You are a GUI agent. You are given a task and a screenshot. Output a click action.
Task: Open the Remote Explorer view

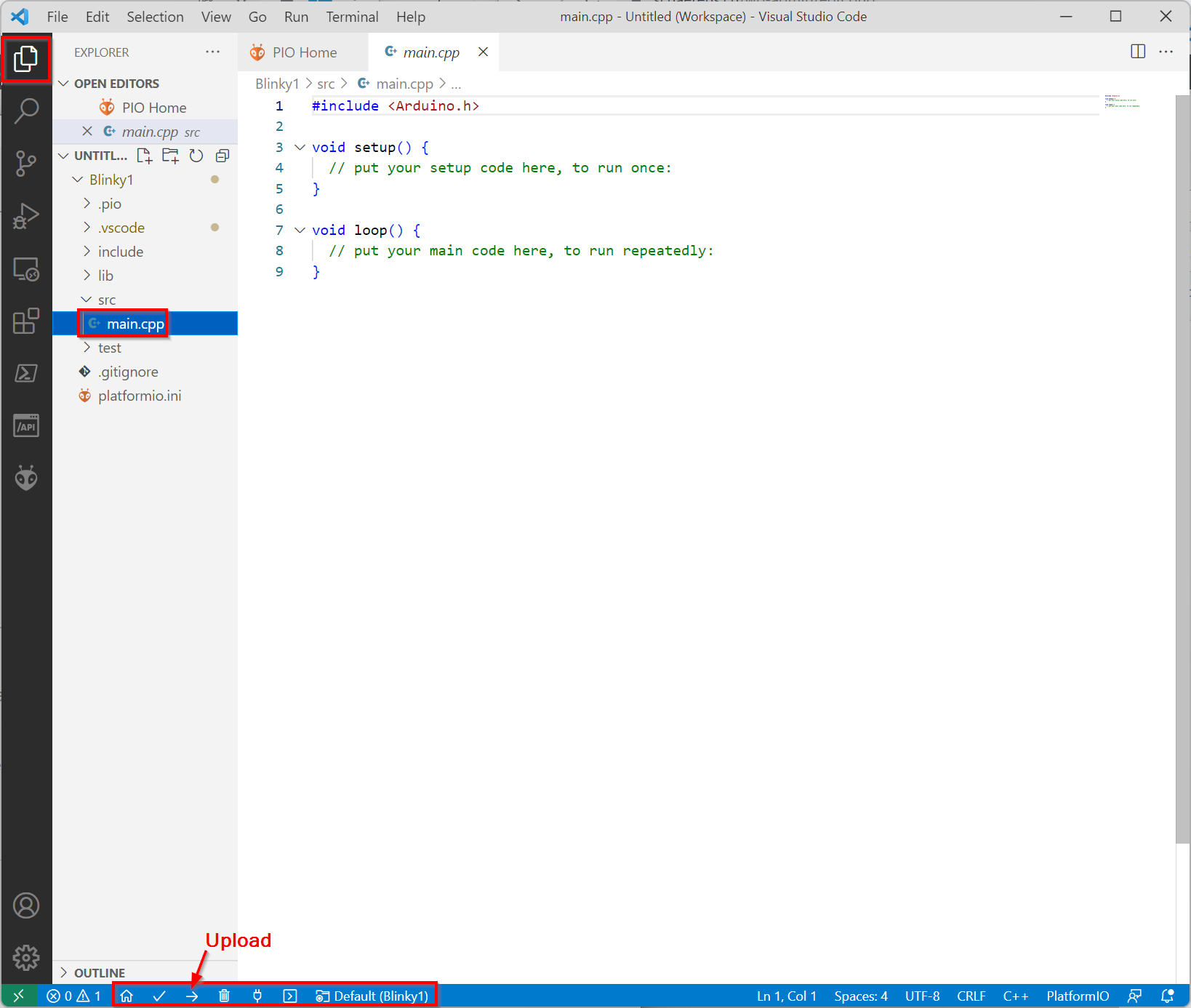pos(26,269)
